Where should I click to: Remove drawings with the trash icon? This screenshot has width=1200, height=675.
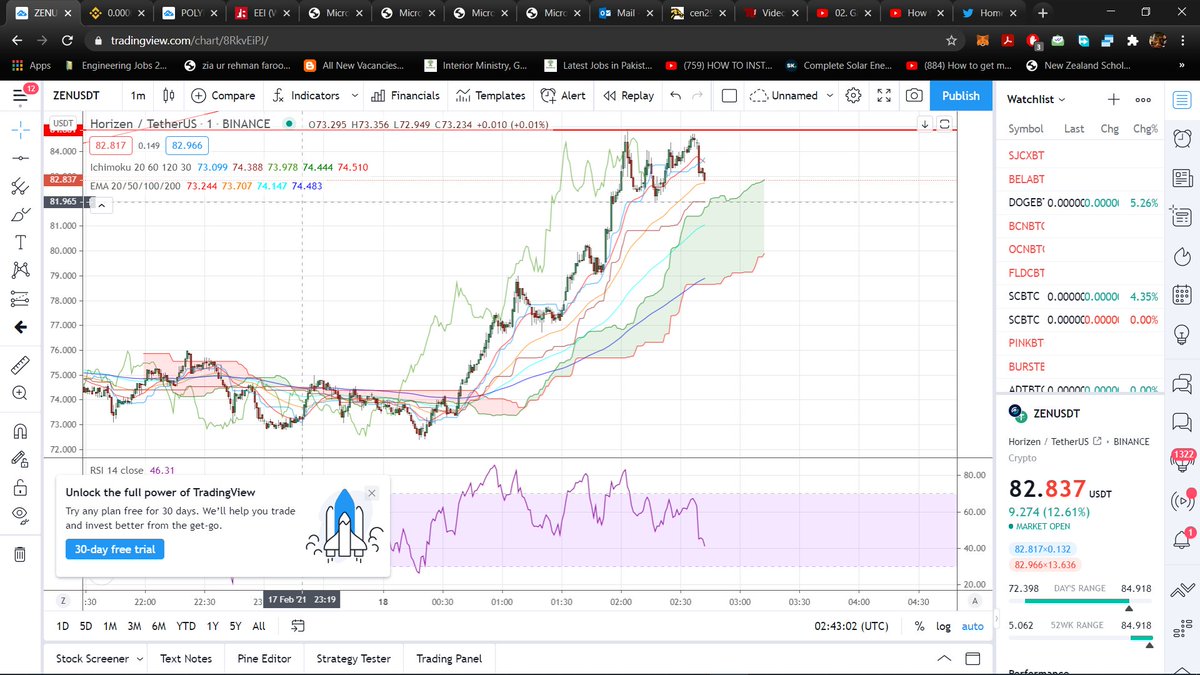click(x=20, y=553)
